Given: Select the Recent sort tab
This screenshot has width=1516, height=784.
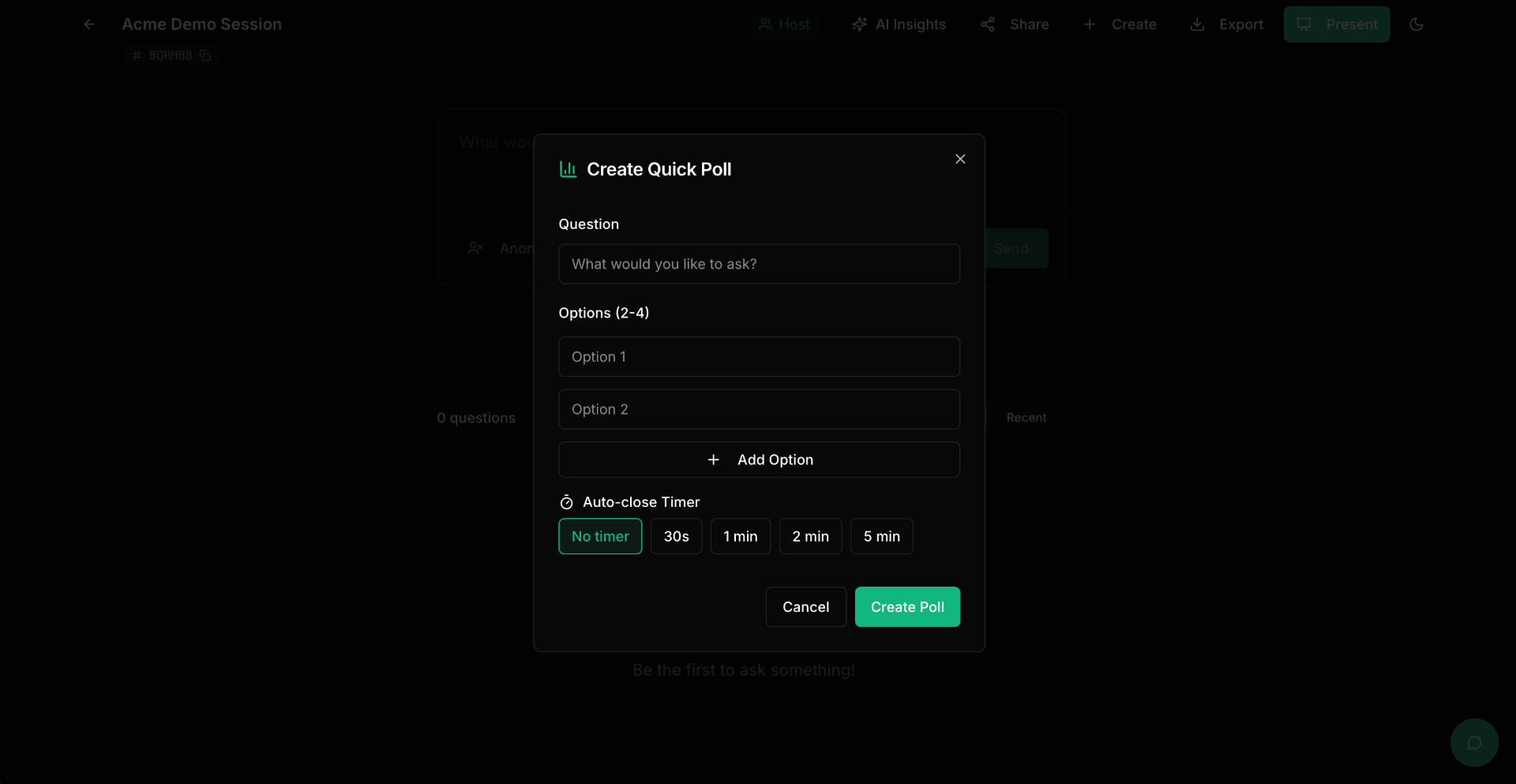Looking at the screenshot, I should pyautogui.click(x=1026, y=418).
